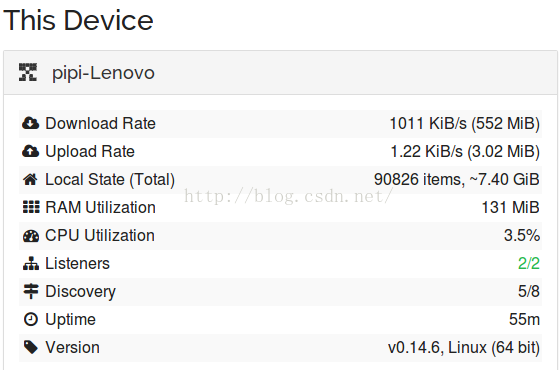Click the Local State home icon

tap(30, 179)
